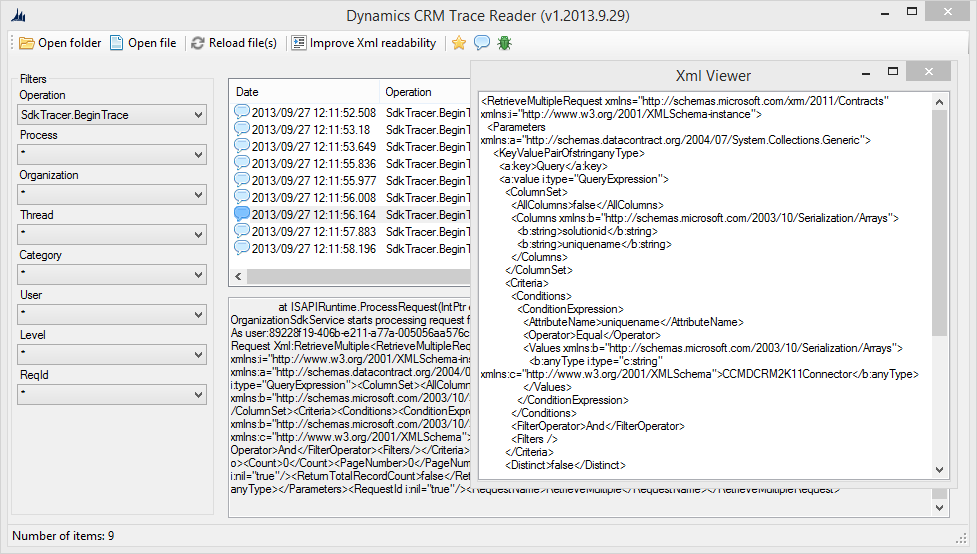Select the trace row dated 12:11:52.508
Viewport: 977px width, 554px height.
[350, 113]
